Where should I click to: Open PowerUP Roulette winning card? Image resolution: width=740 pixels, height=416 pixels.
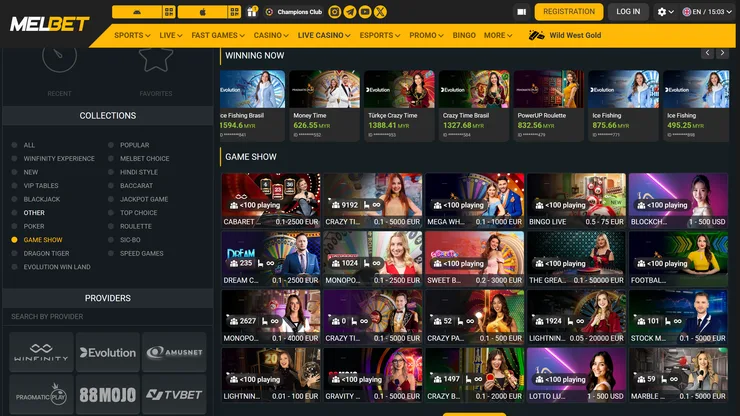coord(548,106)
